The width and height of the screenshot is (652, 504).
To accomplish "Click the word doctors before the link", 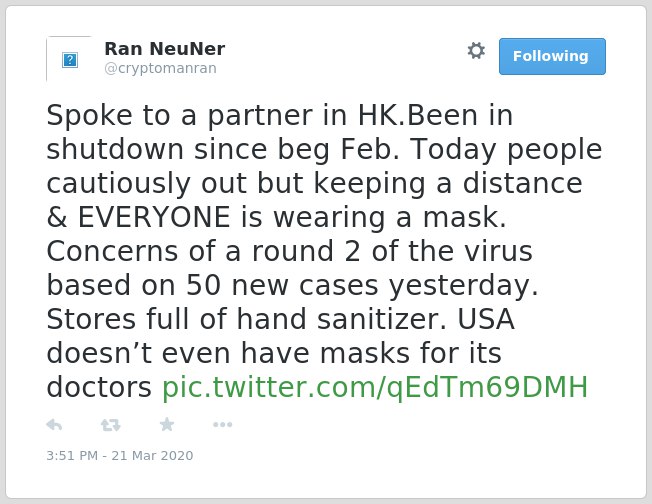I will coord(99,388).
